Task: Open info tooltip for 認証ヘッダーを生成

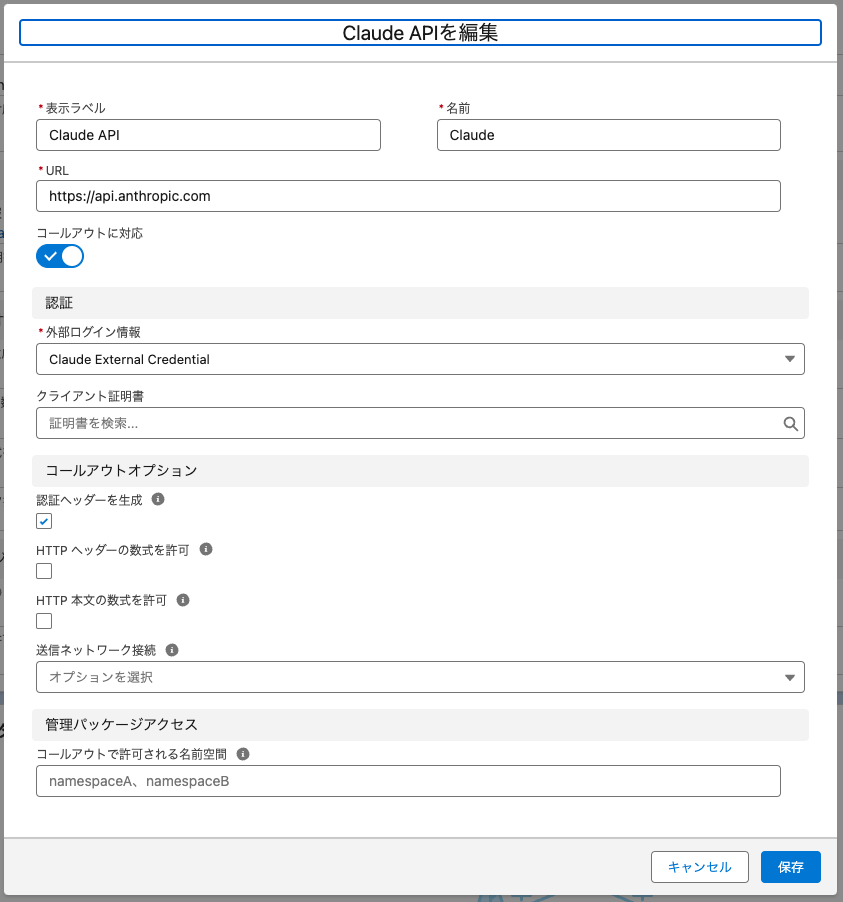Action: point(158,499)
